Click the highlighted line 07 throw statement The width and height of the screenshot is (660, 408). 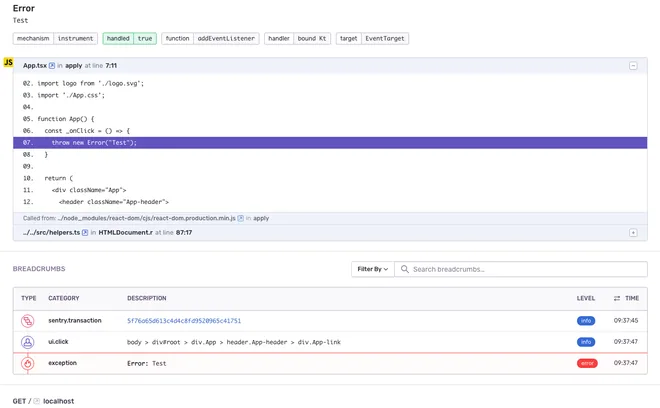click(330, 143)
